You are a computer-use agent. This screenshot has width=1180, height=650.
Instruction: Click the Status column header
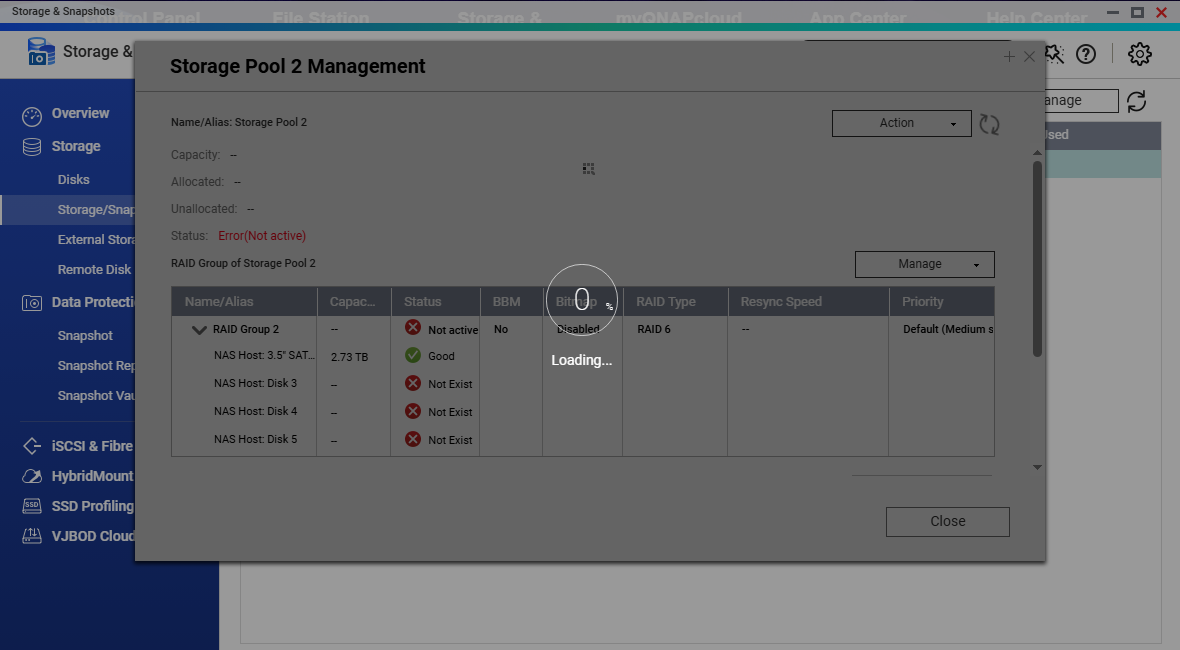point(423,301)
